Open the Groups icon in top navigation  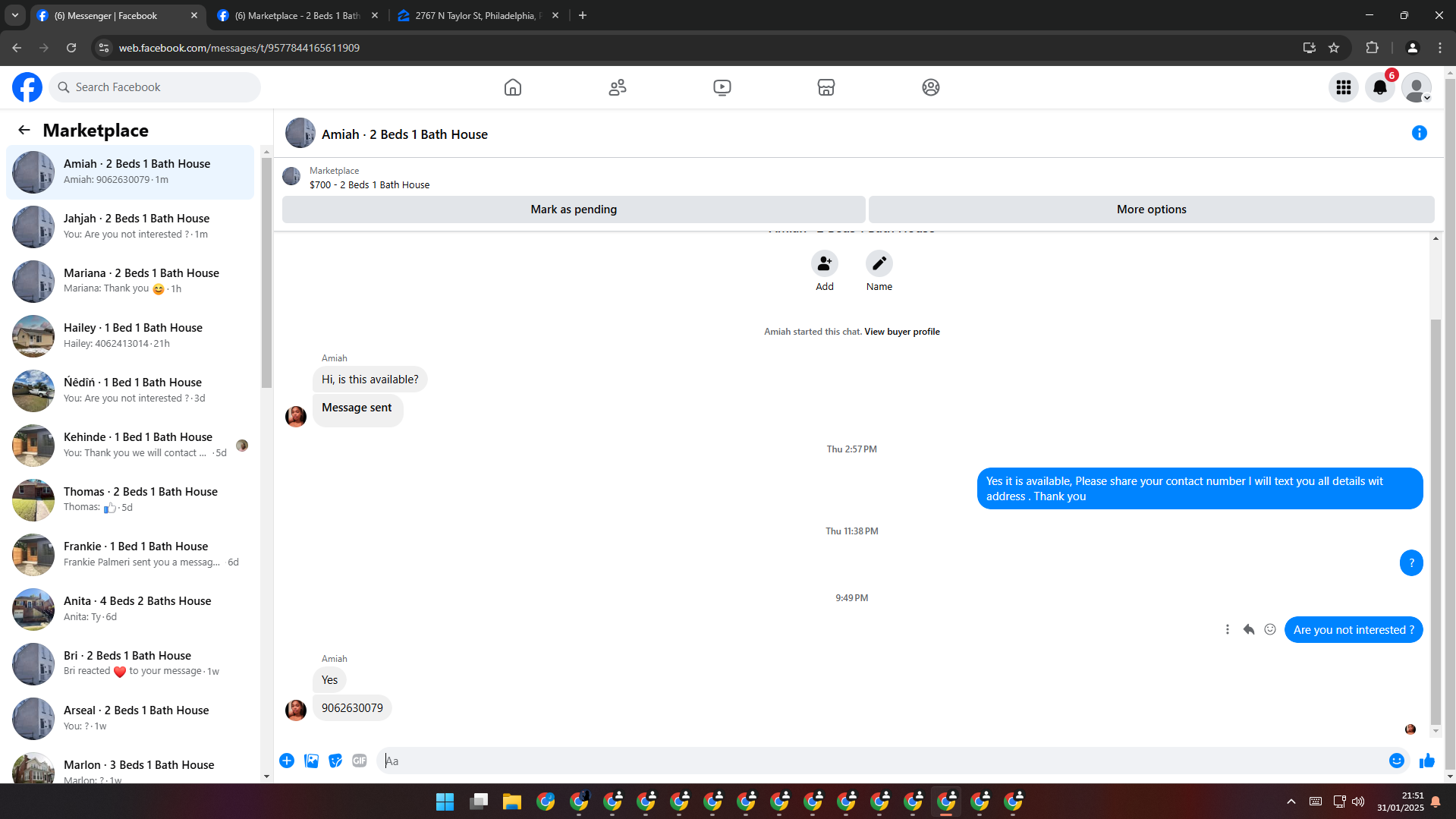931,87
